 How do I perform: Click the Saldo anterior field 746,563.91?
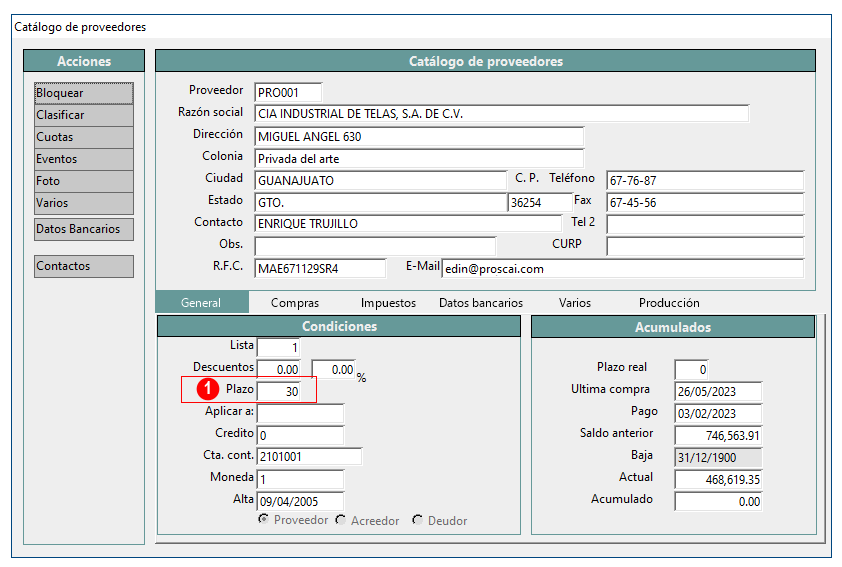pyautogui.click(x=718, y=435)
